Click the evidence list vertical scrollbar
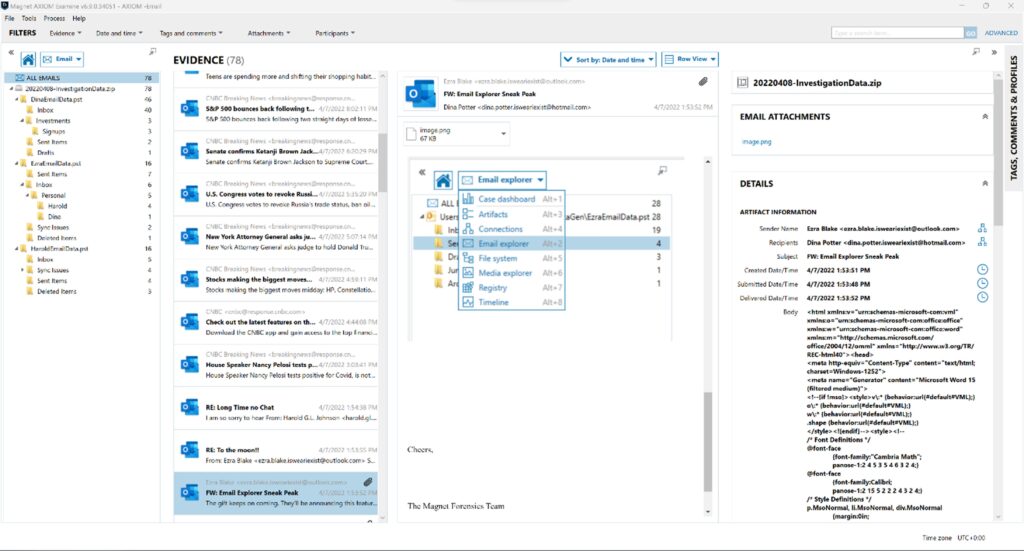The width and height of the screenshot is (1024, 551). click(x=383, y=163)
